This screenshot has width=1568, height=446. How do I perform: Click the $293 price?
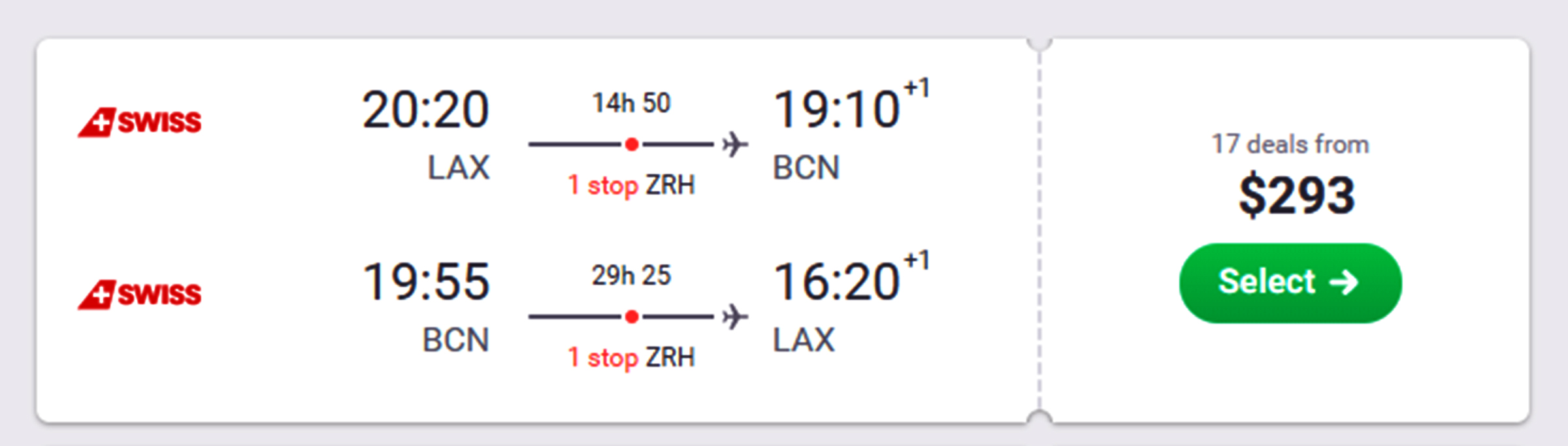1297,195
